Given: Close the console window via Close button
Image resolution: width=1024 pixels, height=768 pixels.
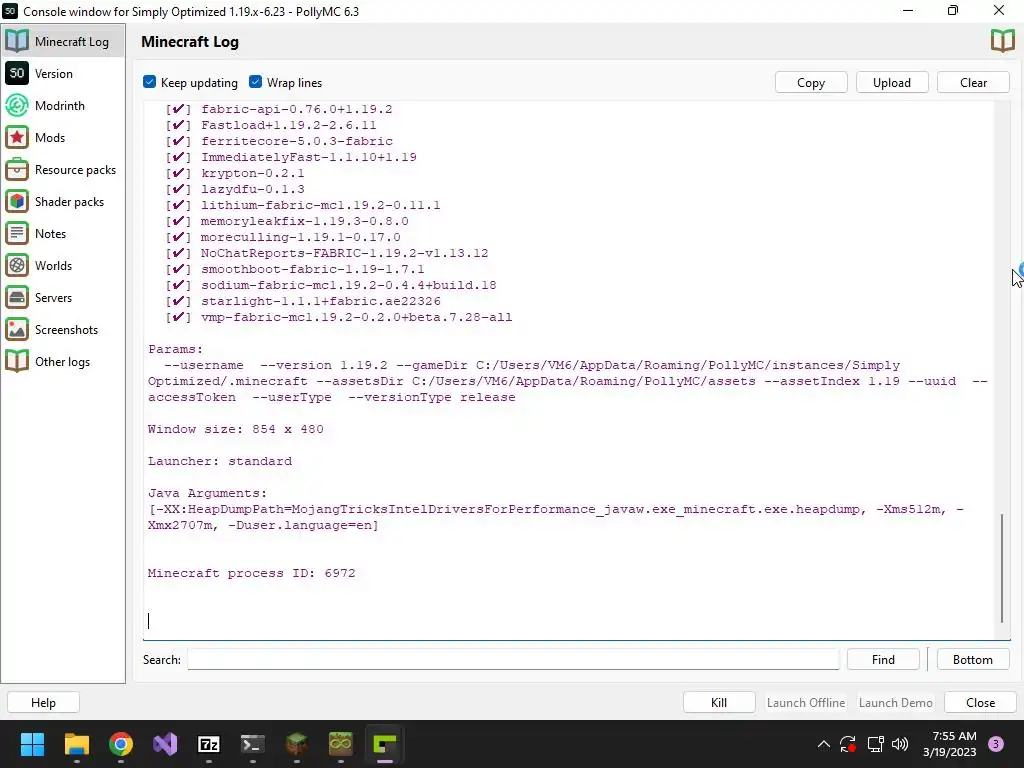Looking at the screenshot, I should 980,703.
